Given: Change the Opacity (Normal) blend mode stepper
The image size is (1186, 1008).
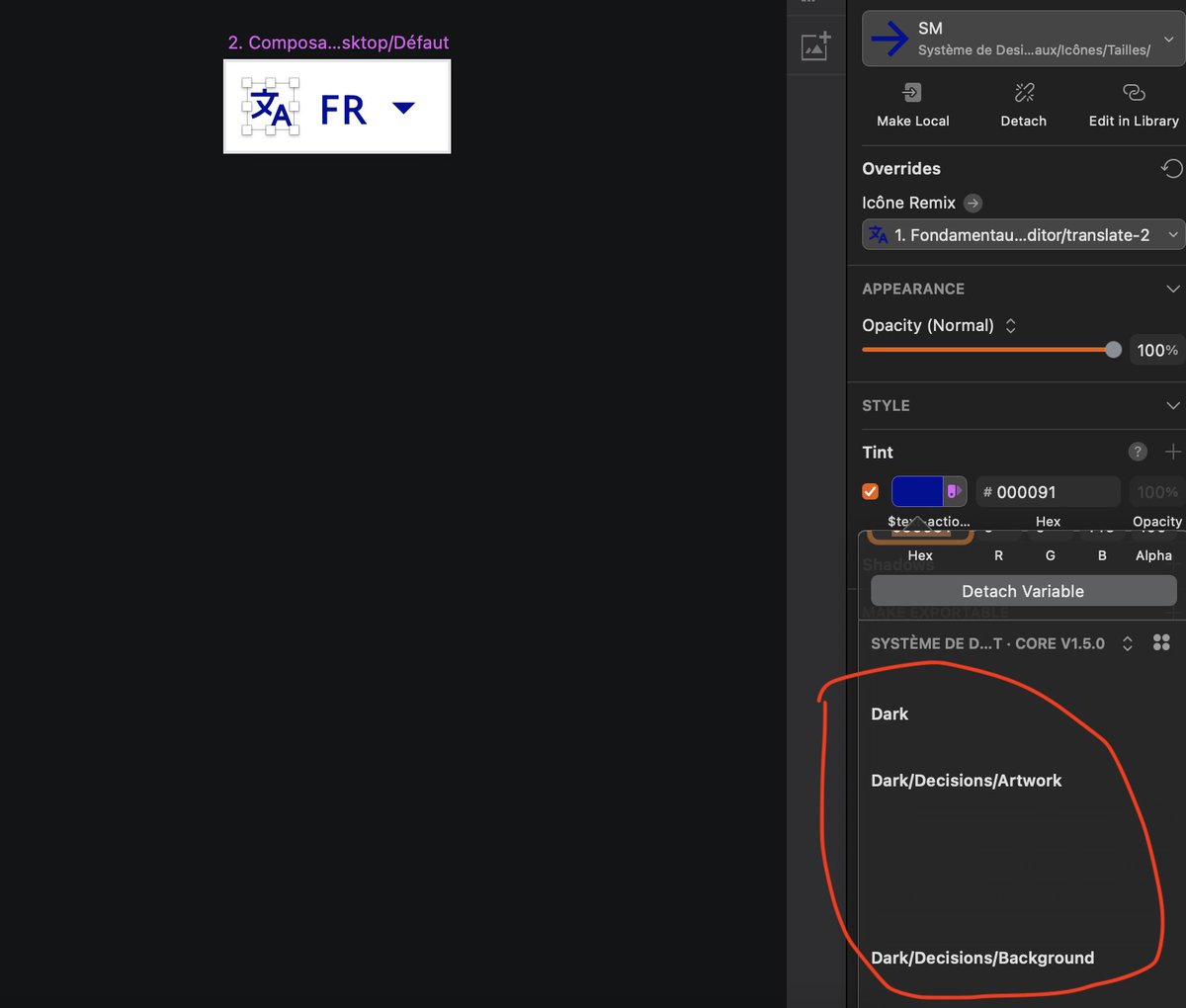Looking at the screenshot, I should pos(1010,325).
